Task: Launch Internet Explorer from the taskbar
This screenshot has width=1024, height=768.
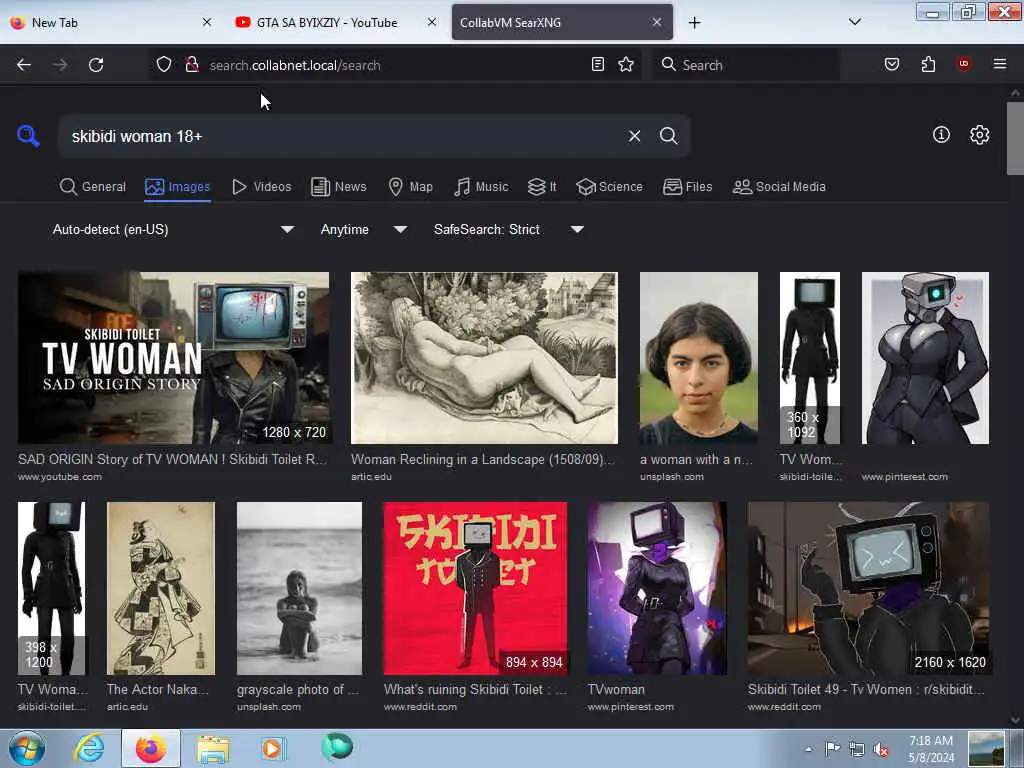Action: coord(89,748)
